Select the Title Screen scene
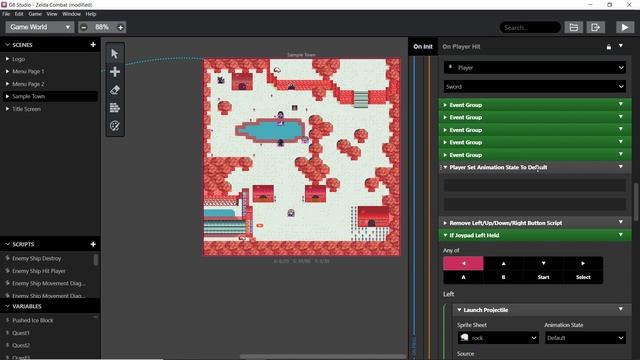 tap(49, 109)
